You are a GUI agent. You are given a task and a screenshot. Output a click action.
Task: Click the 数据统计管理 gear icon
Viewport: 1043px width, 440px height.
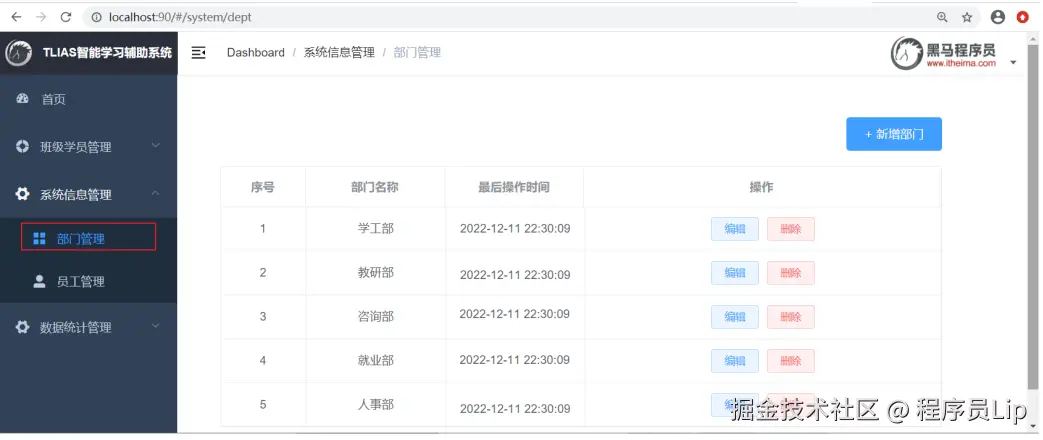[x=23, y=327]
